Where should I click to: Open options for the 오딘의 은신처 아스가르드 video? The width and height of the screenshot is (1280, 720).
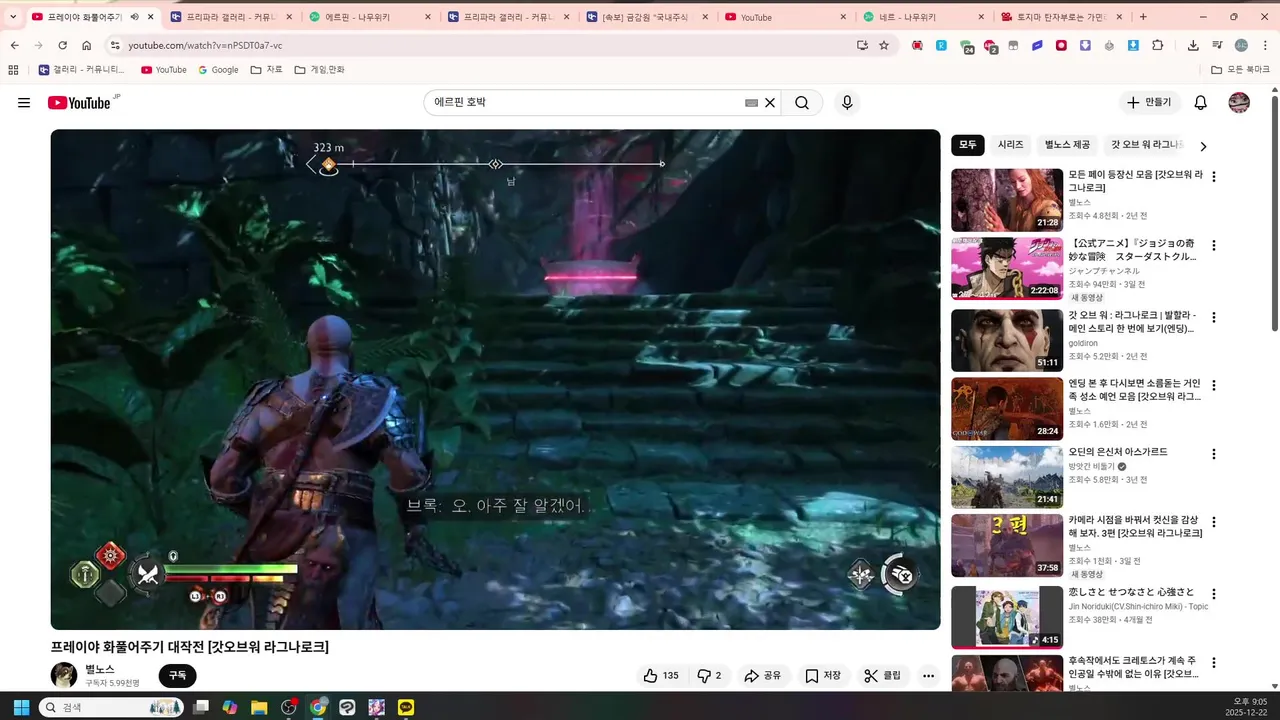click(1214, 454)
